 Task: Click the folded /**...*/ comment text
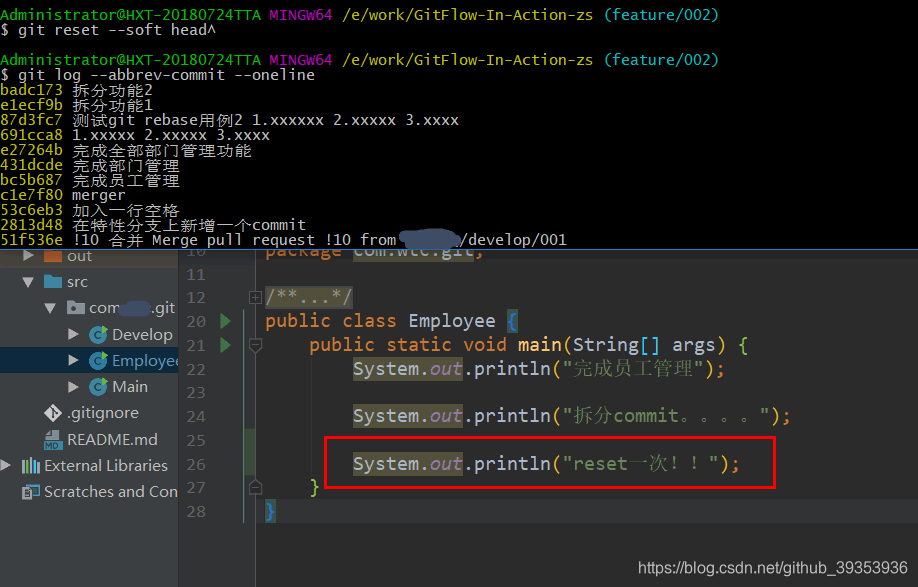coord(309,297)
